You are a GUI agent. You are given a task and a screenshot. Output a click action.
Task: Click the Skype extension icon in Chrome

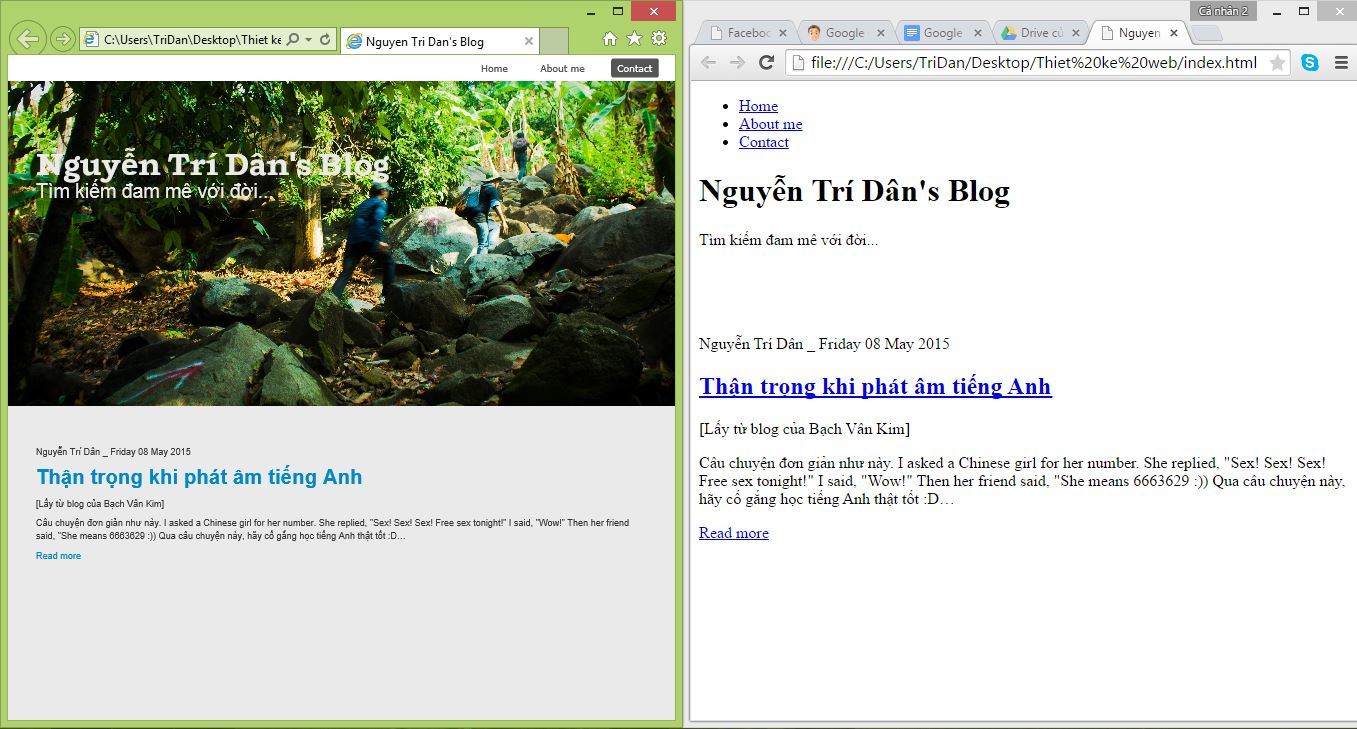[1310, 63]
